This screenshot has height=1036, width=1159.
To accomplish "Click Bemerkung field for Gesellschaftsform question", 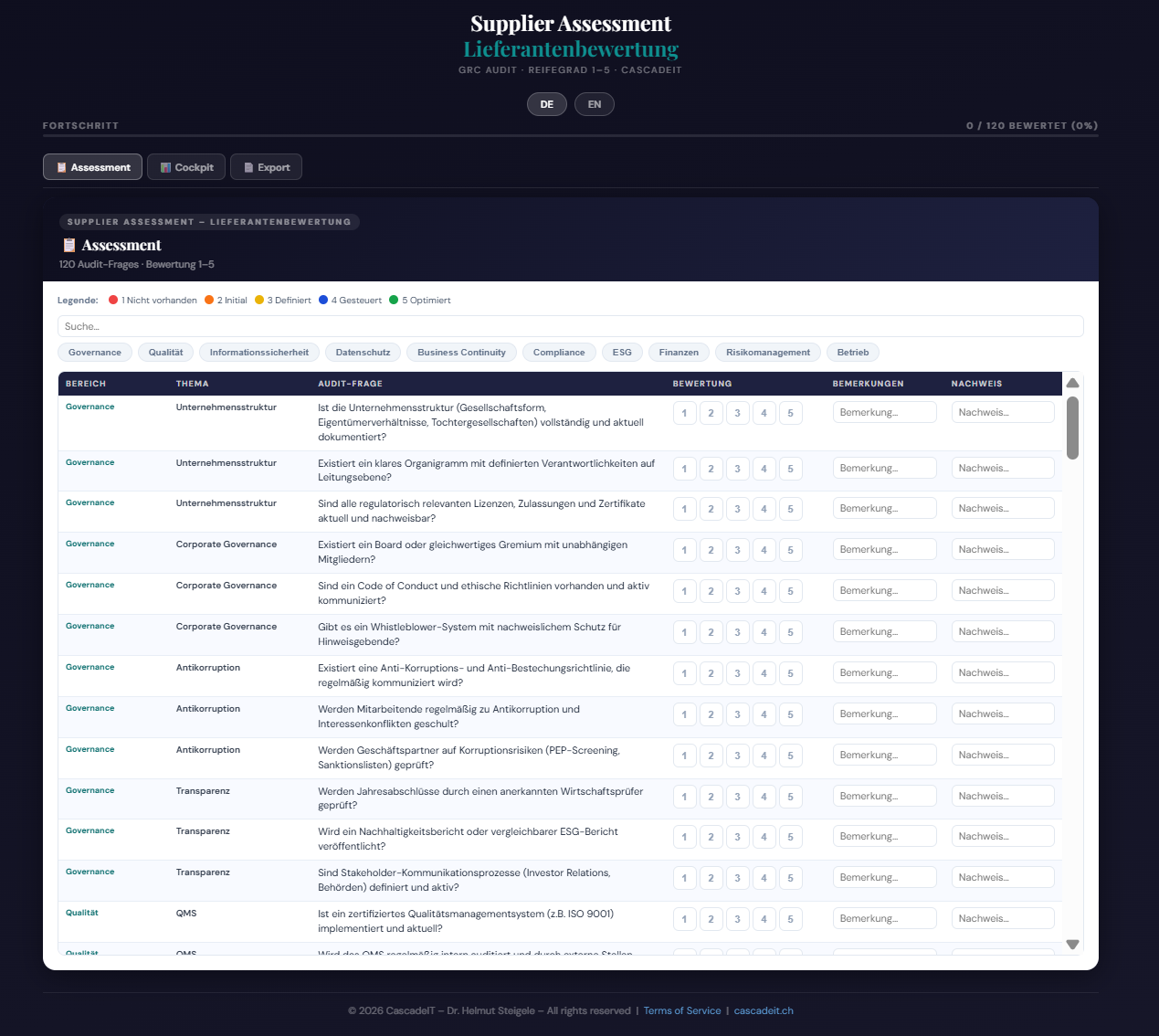I will point(885,412).
